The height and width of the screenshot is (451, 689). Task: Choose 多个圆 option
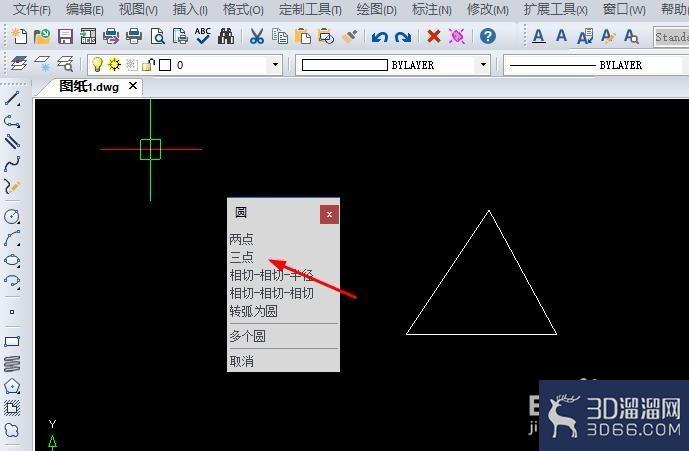click(x=247, y=336)
